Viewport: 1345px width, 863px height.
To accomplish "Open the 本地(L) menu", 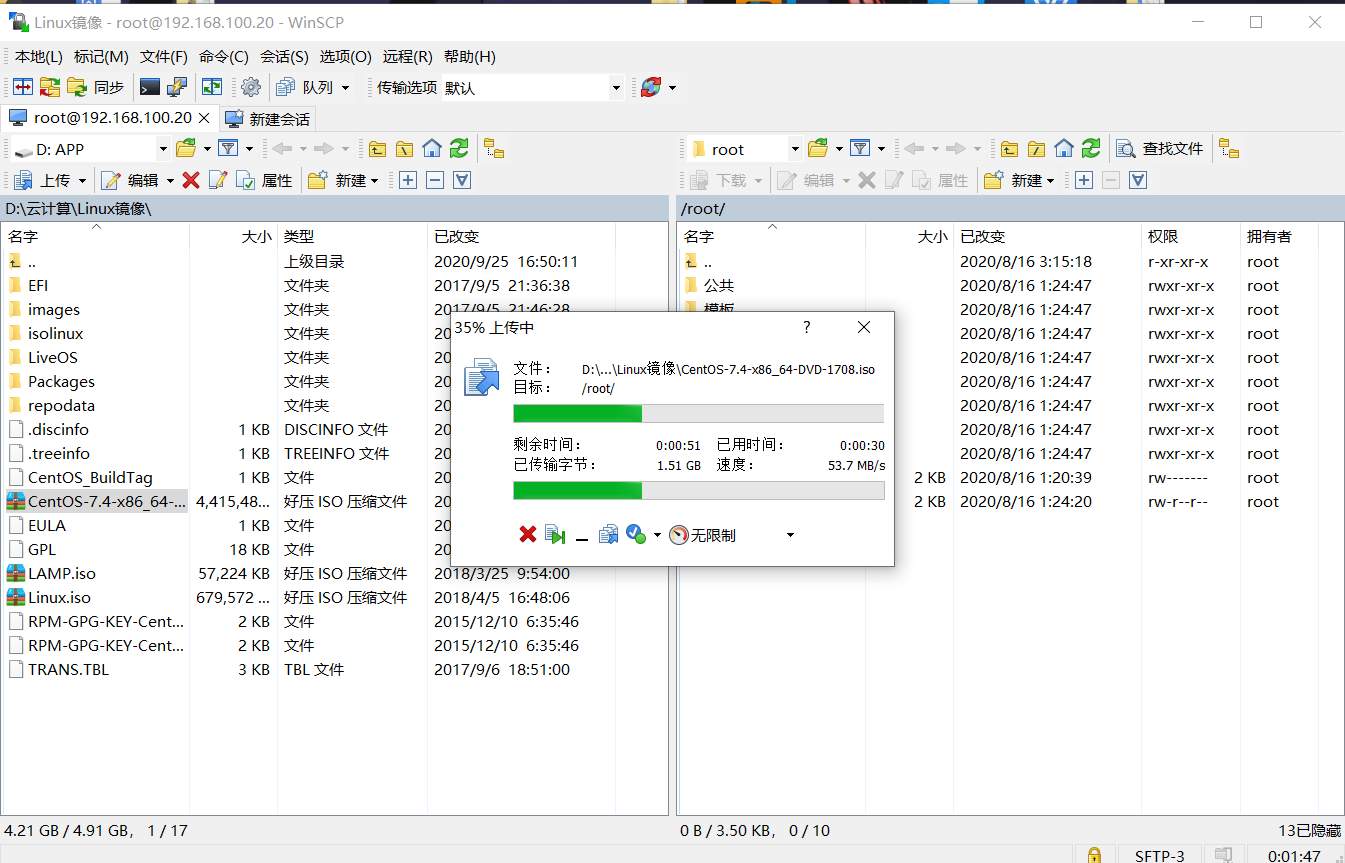I will [38, 57].
